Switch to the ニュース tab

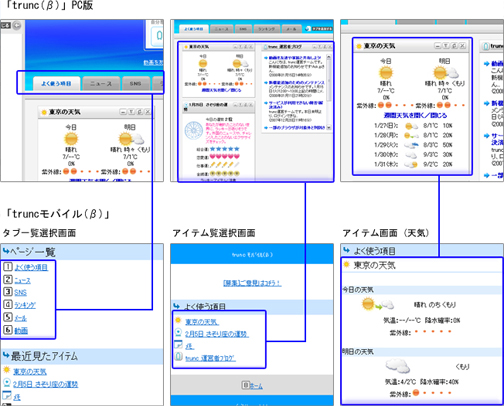pyautogui.click(x=101, y=84)
